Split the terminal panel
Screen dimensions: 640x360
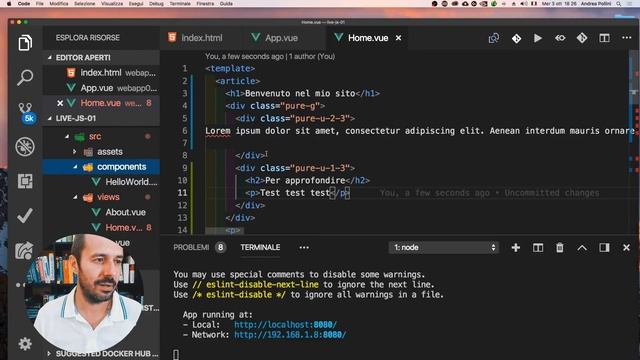[538, 248]
